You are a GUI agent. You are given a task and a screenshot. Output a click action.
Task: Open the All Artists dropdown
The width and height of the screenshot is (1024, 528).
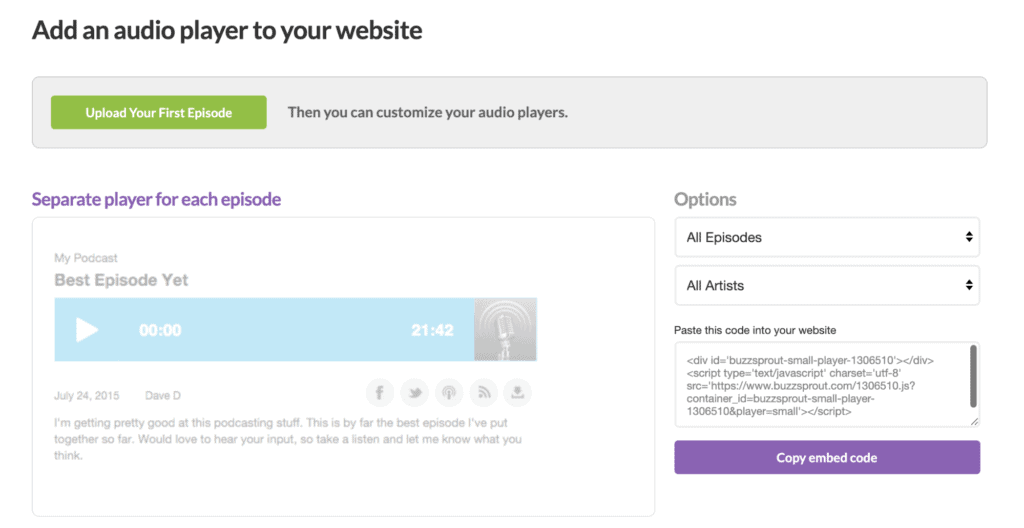pos(827,286)
